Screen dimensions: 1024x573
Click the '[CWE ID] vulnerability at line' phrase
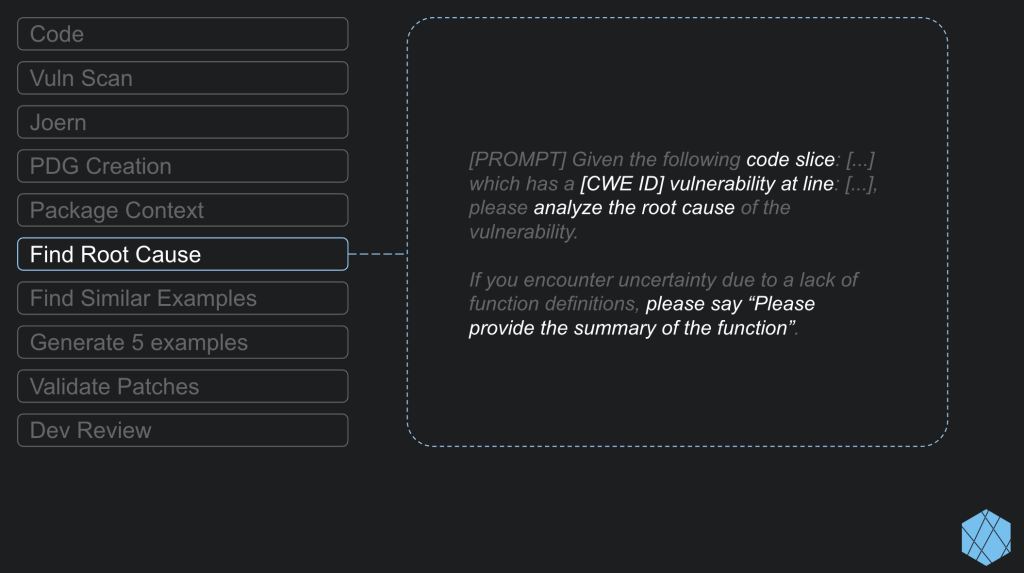707,184
